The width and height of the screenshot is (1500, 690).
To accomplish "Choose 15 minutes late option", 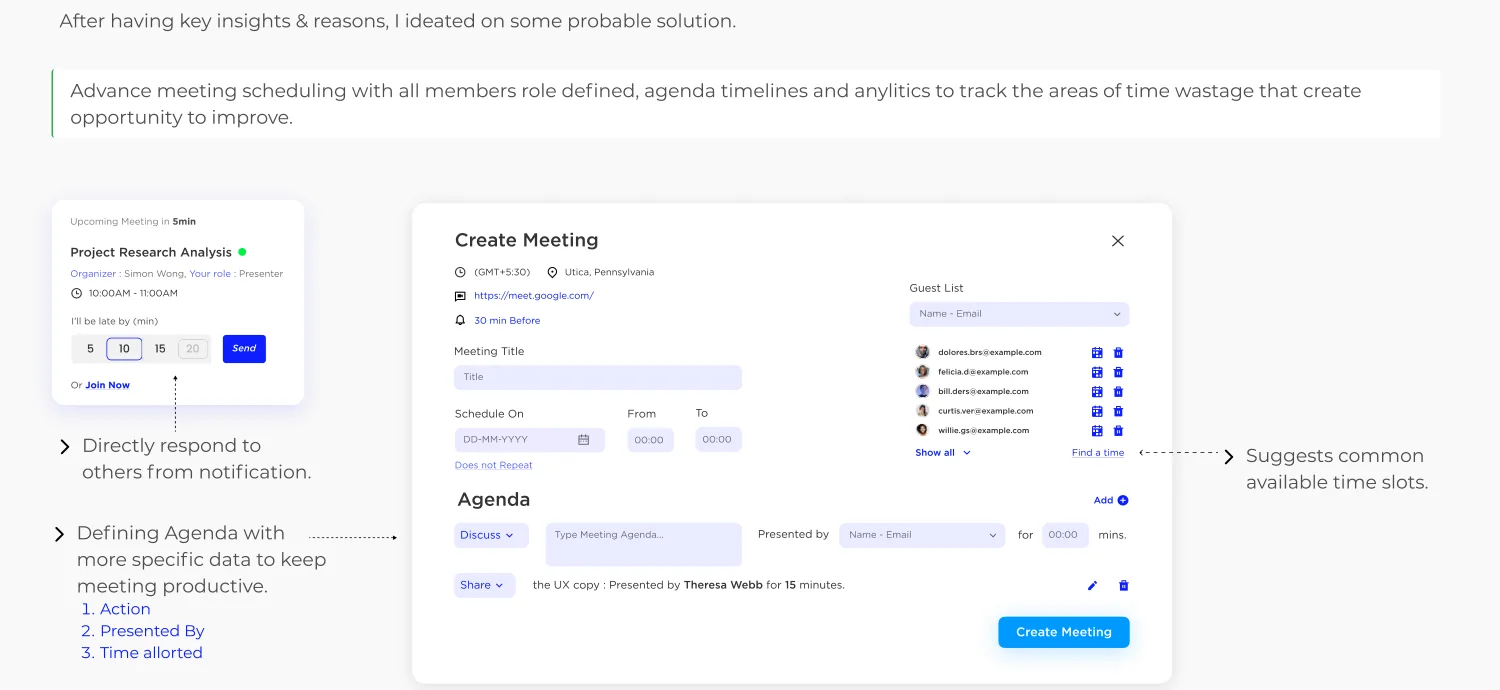I will pyautogui.click(x=160, y=349).
